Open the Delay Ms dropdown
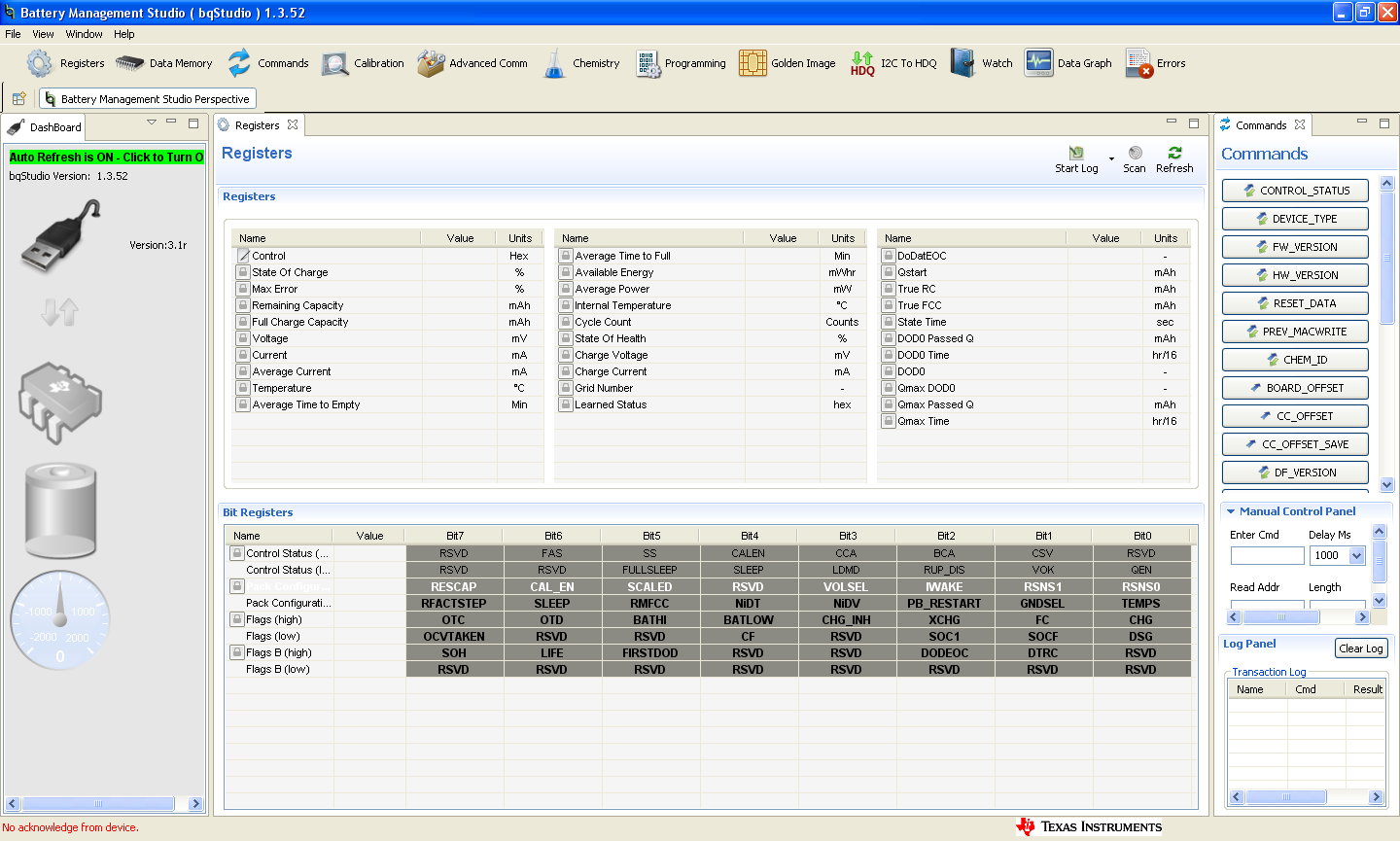The image size is (1400, 841). coord(1357,555)
